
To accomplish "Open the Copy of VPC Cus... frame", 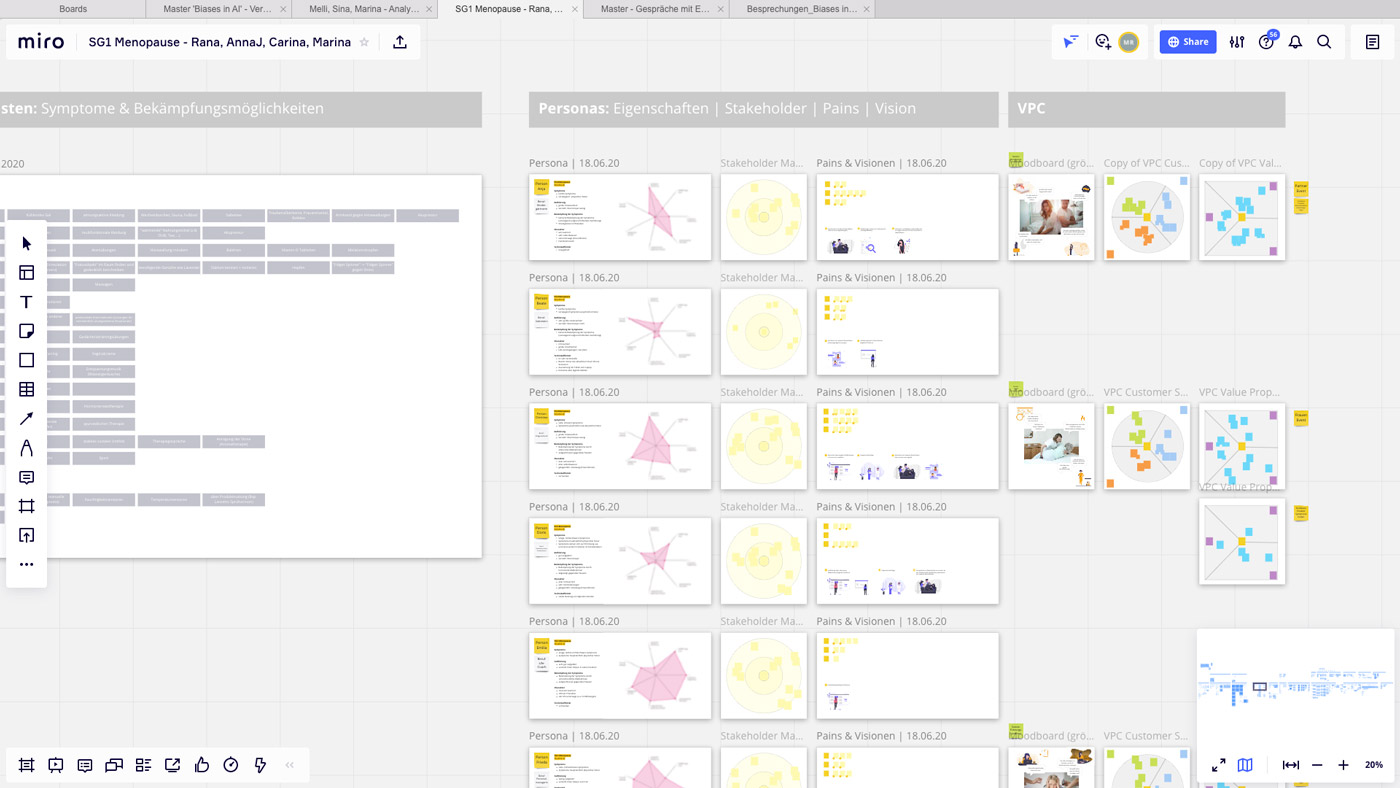I will click(x=1147, y=217).
